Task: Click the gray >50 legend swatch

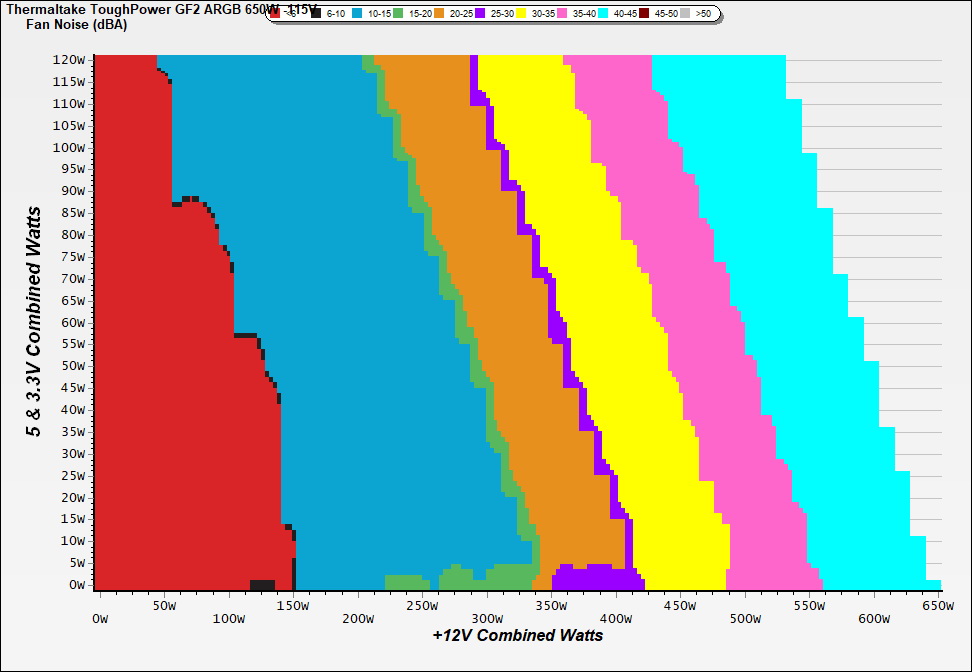Action: (686, 13)
